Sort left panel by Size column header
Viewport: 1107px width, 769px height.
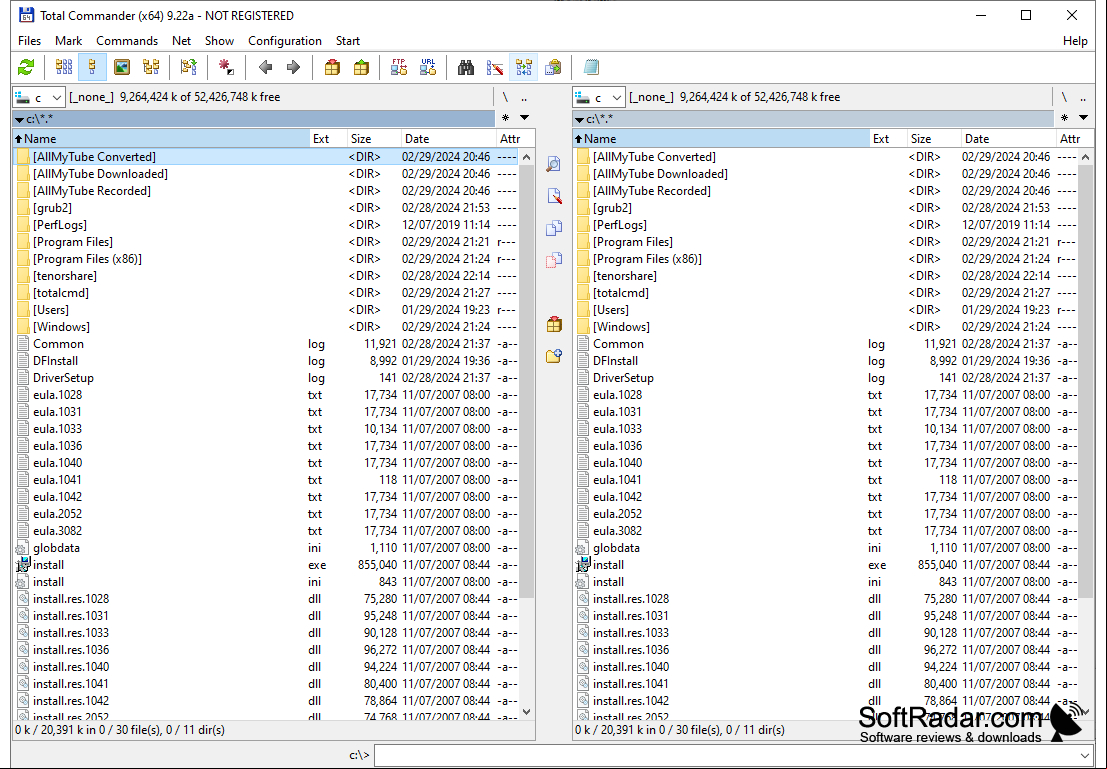374,139
